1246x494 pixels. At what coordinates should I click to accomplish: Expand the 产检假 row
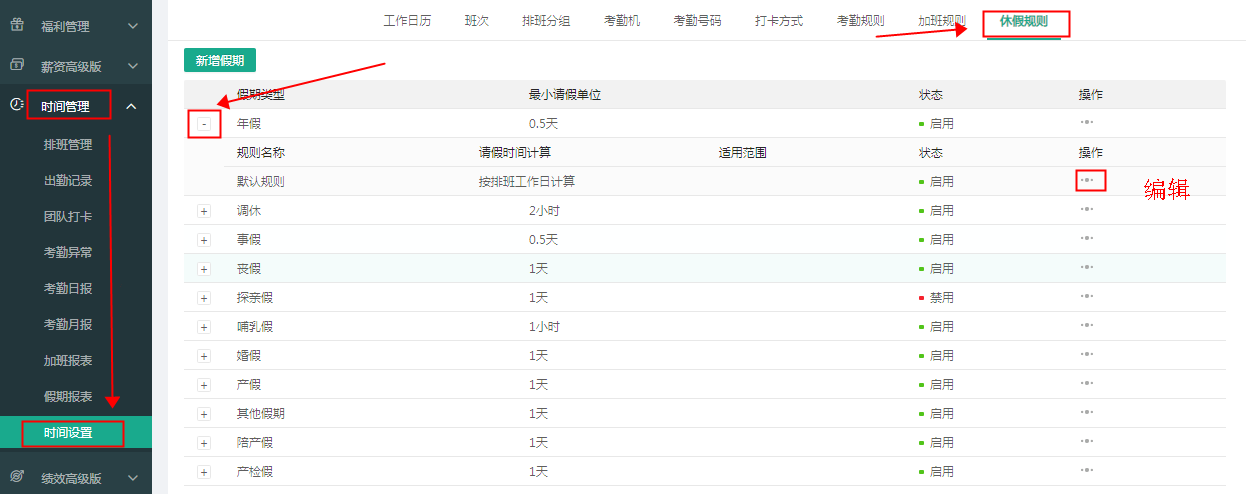click(204, 472)
